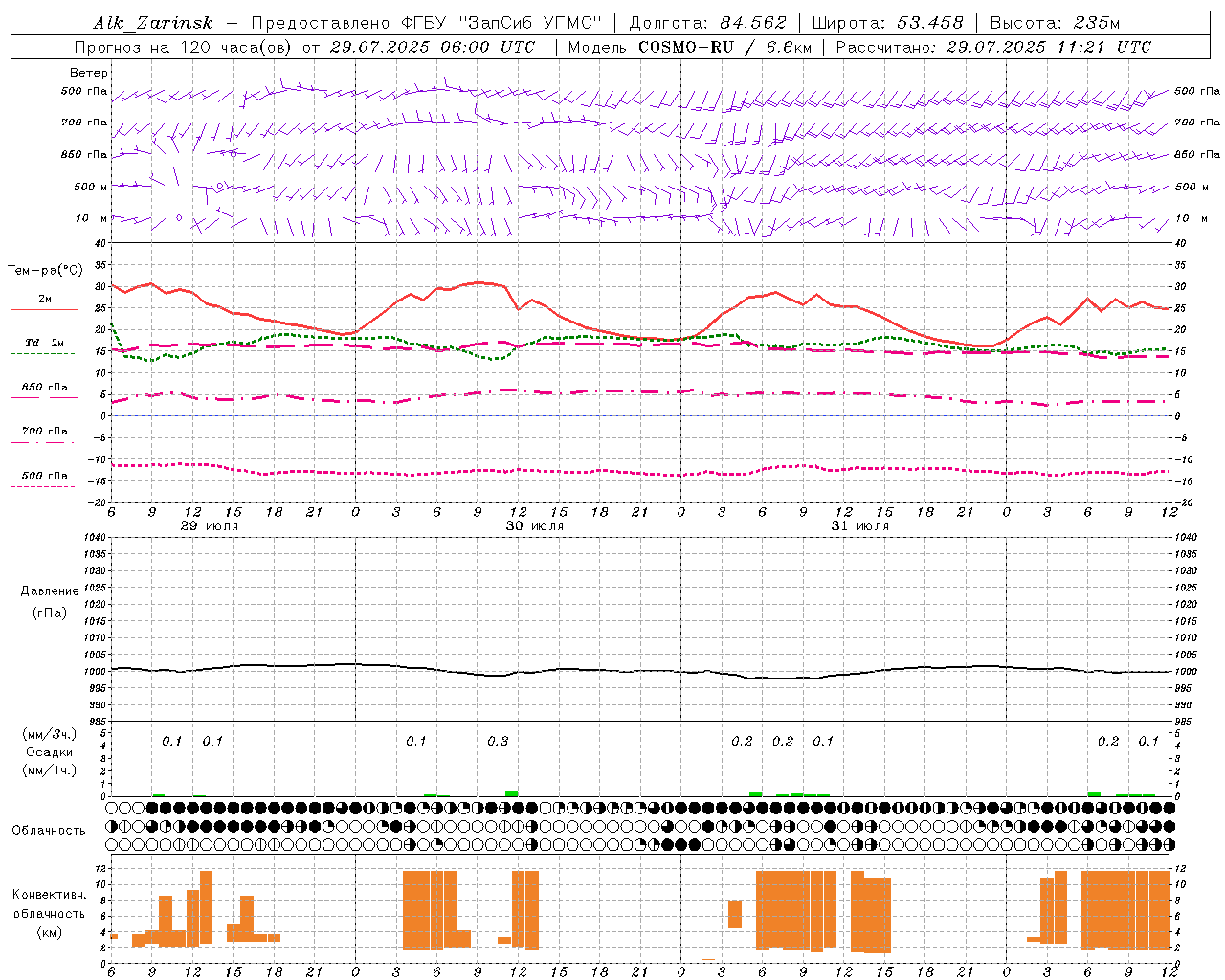The height and width of the screenshot is (980, 1225).
Task: Select right-side "700 гПа" wind level label
Action: tap(1197, 122)
